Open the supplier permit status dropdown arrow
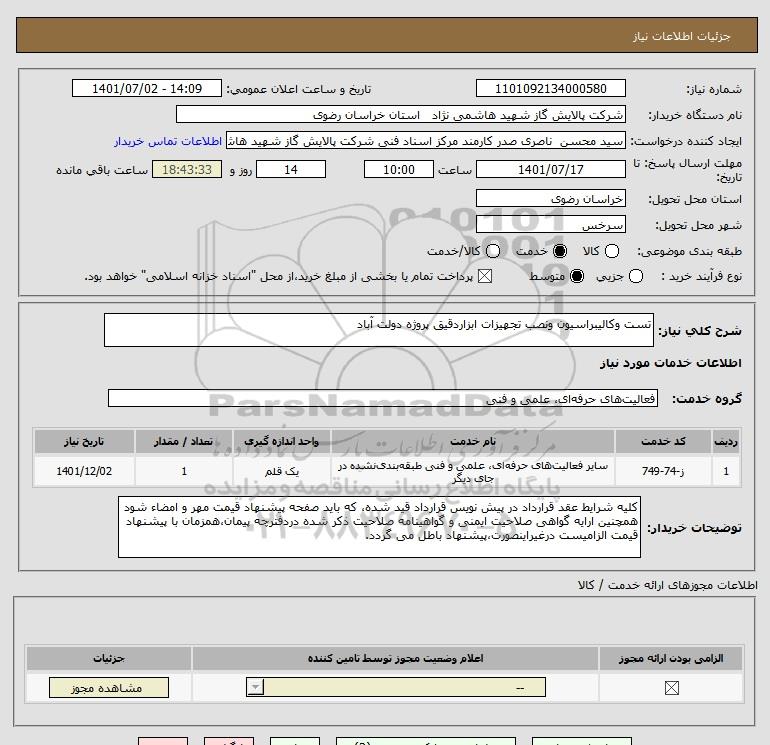Viewport: 770px width, 745px height. [x=255, y=687]
